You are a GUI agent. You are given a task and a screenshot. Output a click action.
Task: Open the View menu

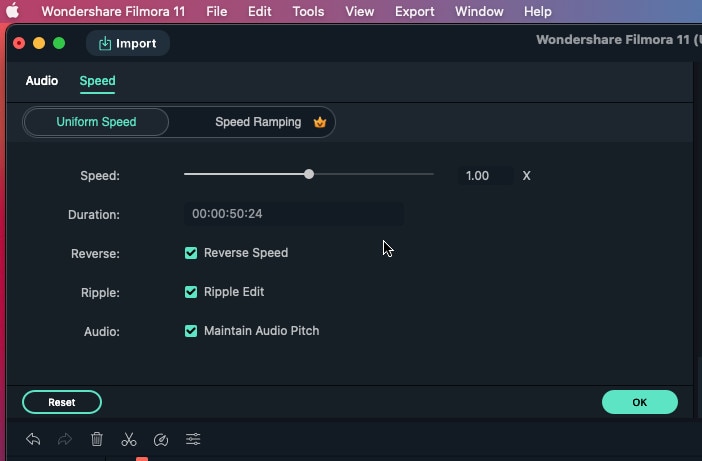tap(360, 11)
